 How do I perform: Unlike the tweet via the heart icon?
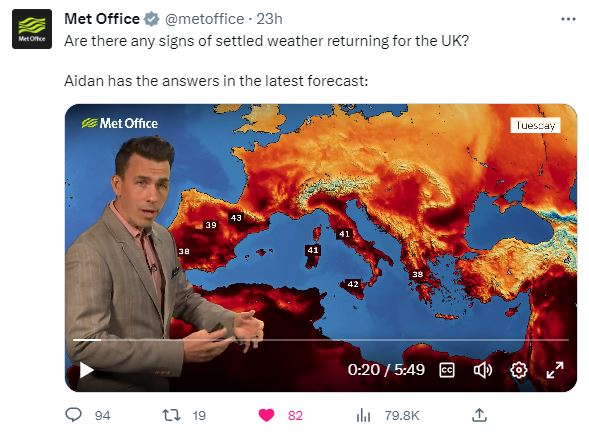click(x=266, y=415)
